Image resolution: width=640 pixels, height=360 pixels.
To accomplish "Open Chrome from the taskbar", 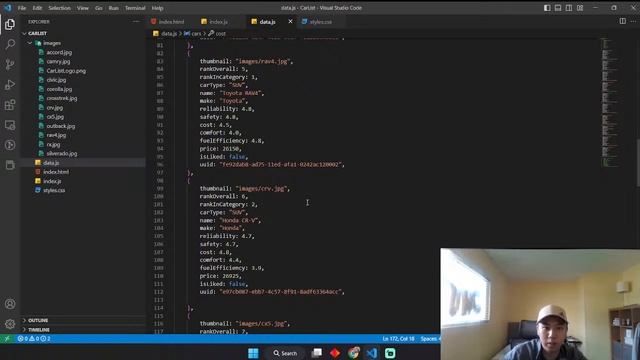I will (353, 353).
